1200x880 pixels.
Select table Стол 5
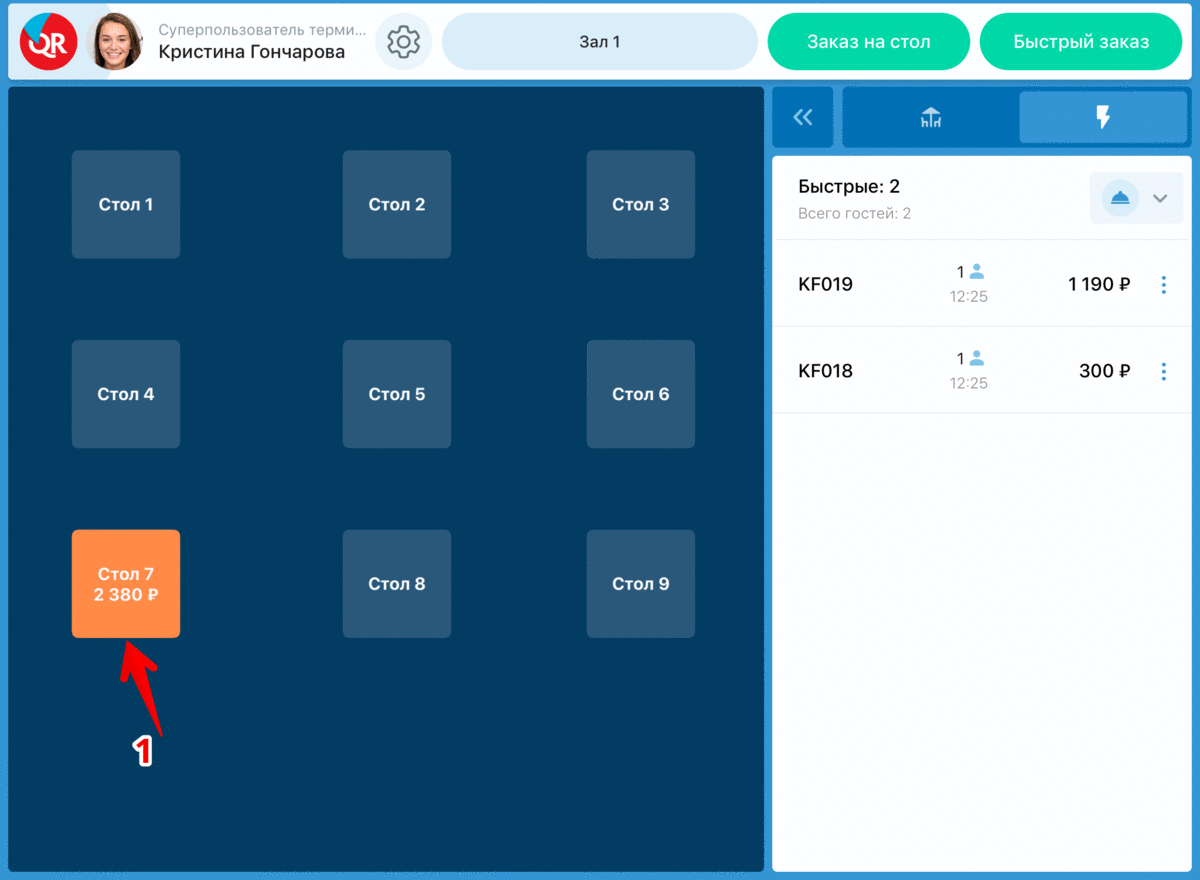click(397, 394)
